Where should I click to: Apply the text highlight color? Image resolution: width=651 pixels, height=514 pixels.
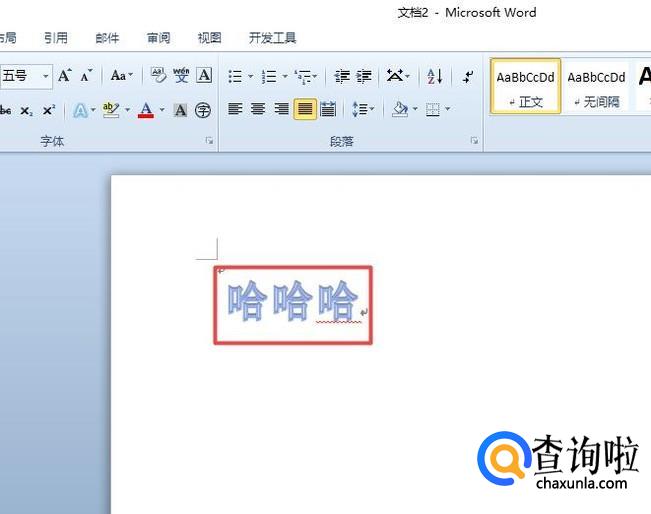[x=111, y=110]
